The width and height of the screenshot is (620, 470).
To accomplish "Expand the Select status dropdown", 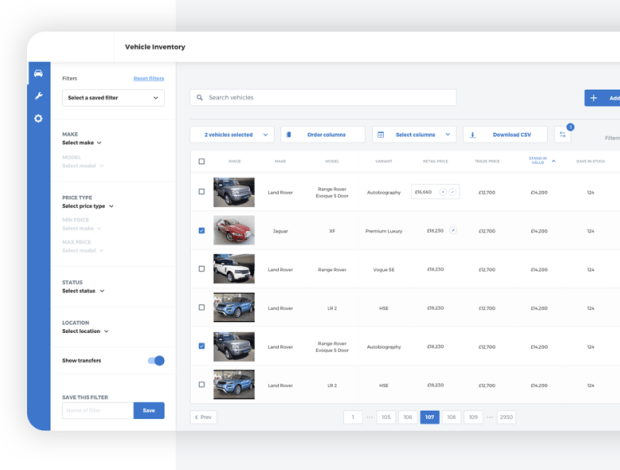I will (x=84, y=291).
